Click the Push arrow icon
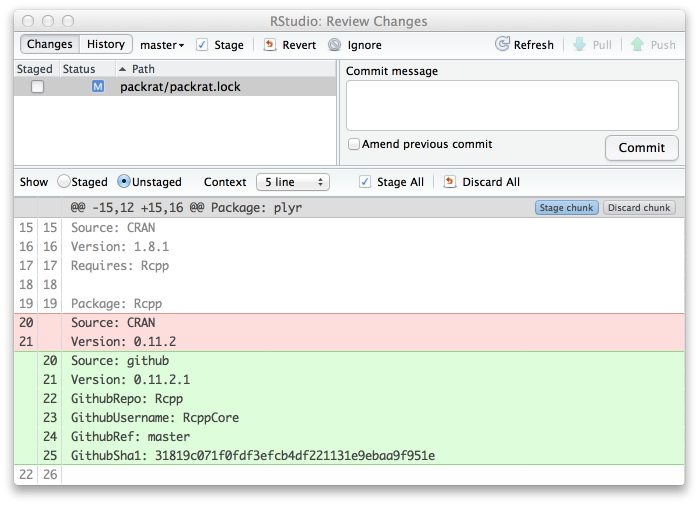Image resolution: width=699 pixels, height=505 pixels. pyautogui.click(x=636, y=45)
